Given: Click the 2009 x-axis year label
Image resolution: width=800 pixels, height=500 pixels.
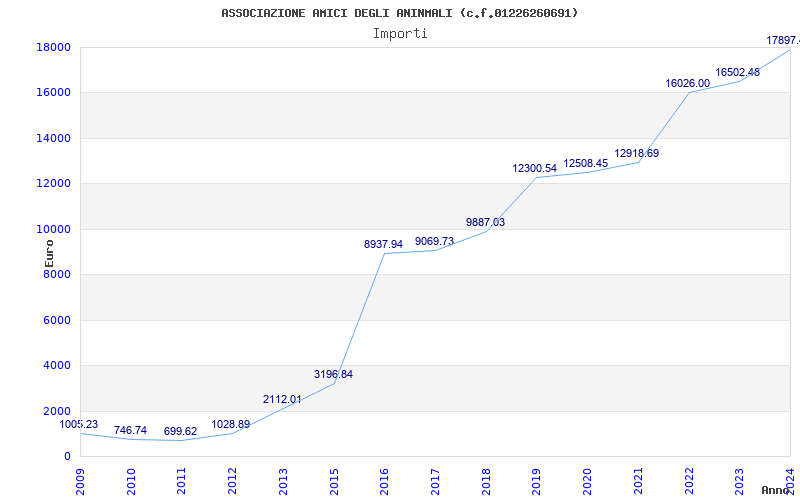Looking at the screenshot, I should 80,482.
